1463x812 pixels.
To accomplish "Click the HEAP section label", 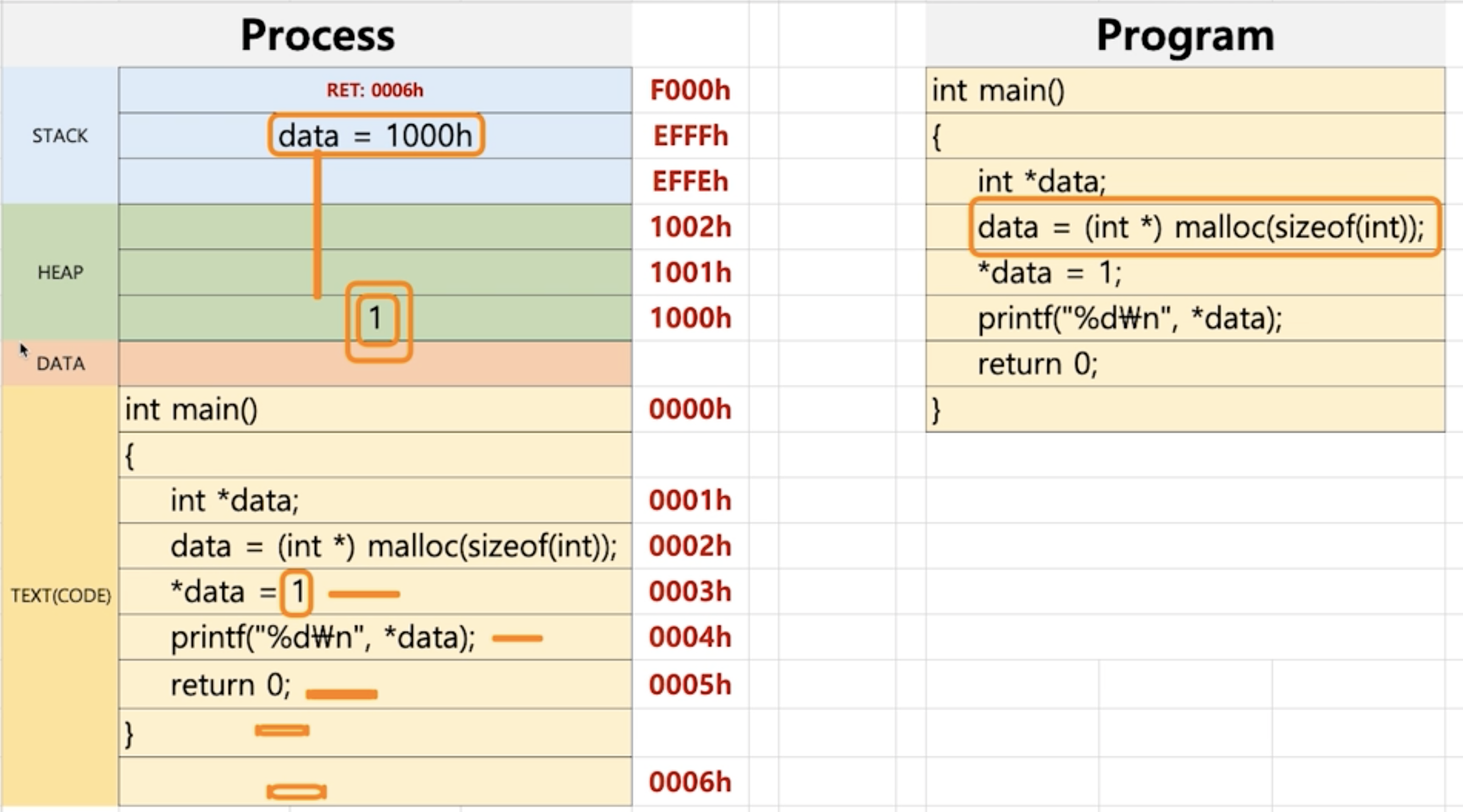I will click(x=60, y=272).
